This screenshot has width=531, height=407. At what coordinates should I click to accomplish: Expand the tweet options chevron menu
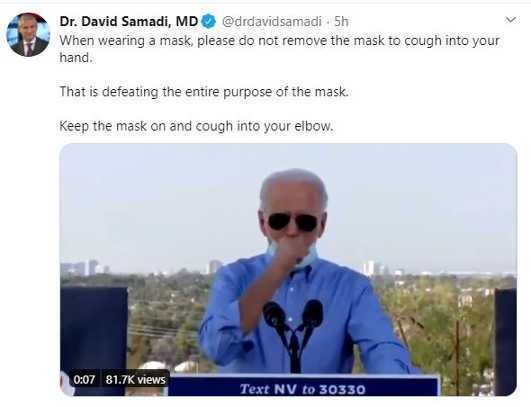(x=510, y=20)
